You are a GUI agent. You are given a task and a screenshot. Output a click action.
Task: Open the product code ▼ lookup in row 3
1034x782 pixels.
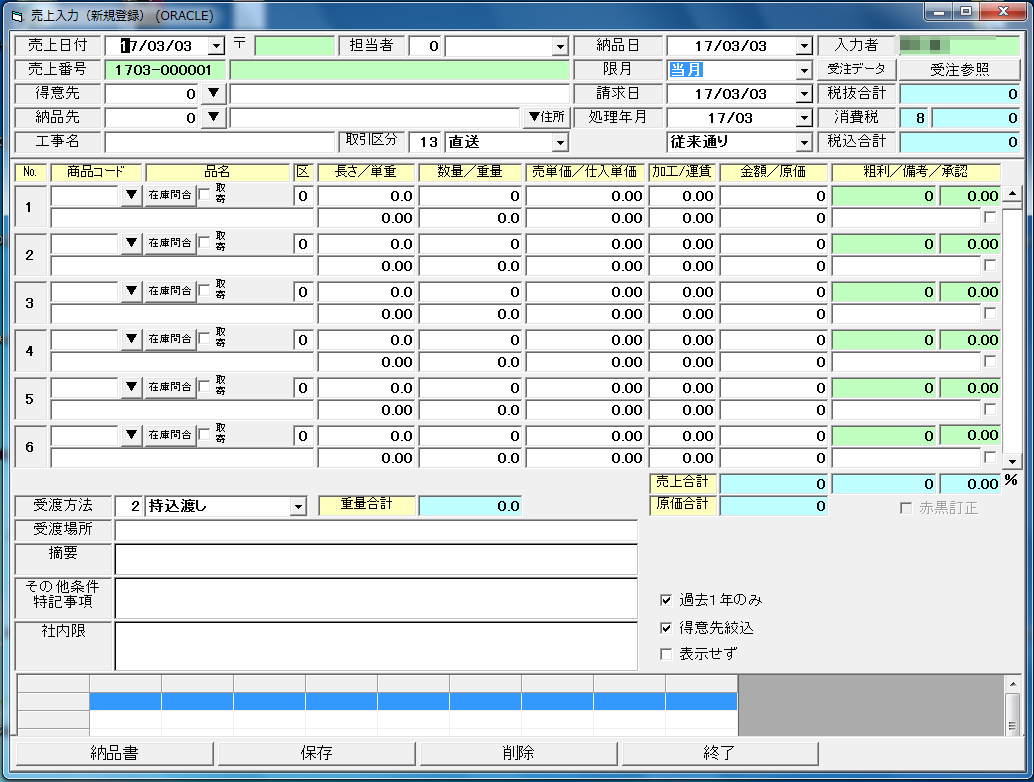[132, 291]
